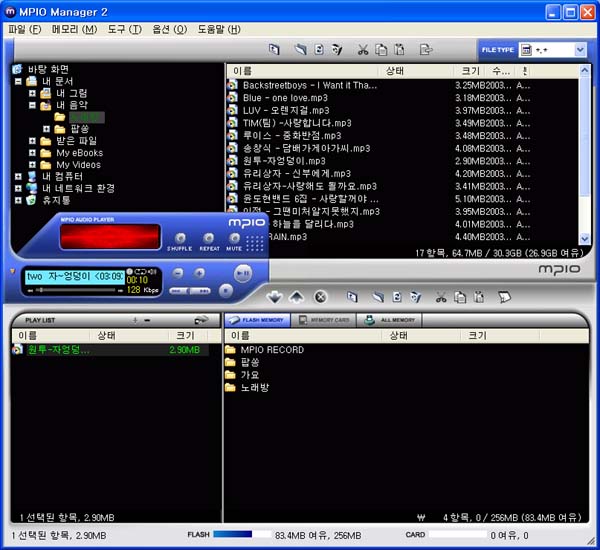
Task: Expand the My eBooks tree node
Action: tap(32, 153)
